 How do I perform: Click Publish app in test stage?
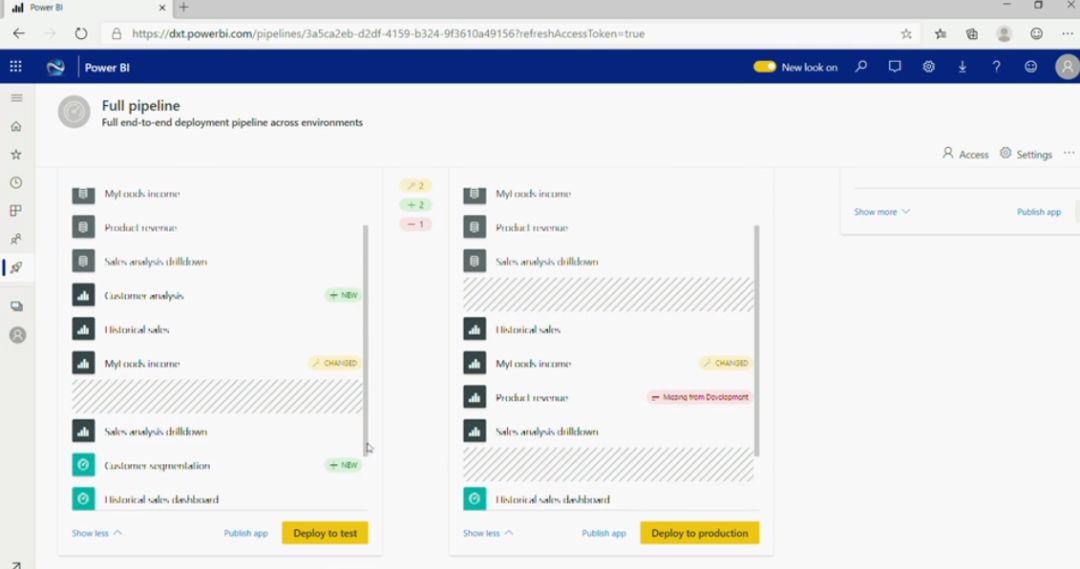[x=604, y=533]
